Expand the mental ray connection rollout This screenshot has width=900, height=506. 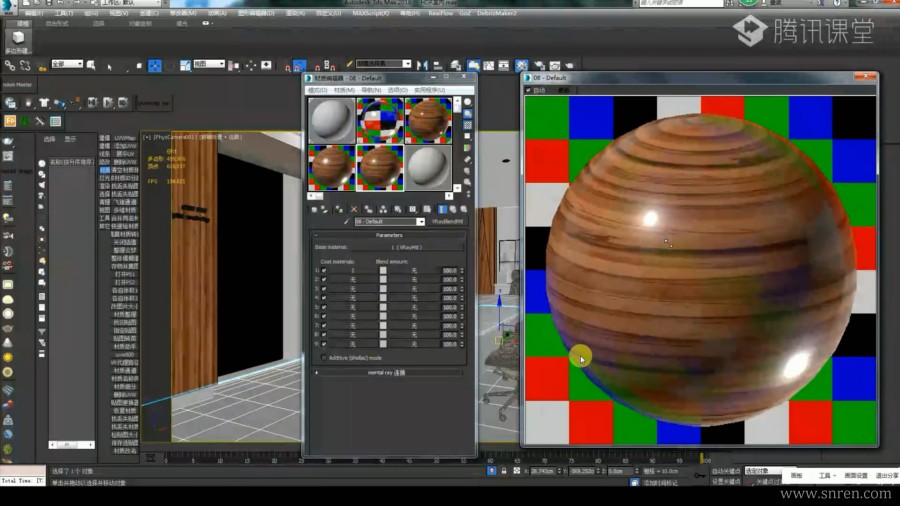pyautogui.click(x=386, y=372)
